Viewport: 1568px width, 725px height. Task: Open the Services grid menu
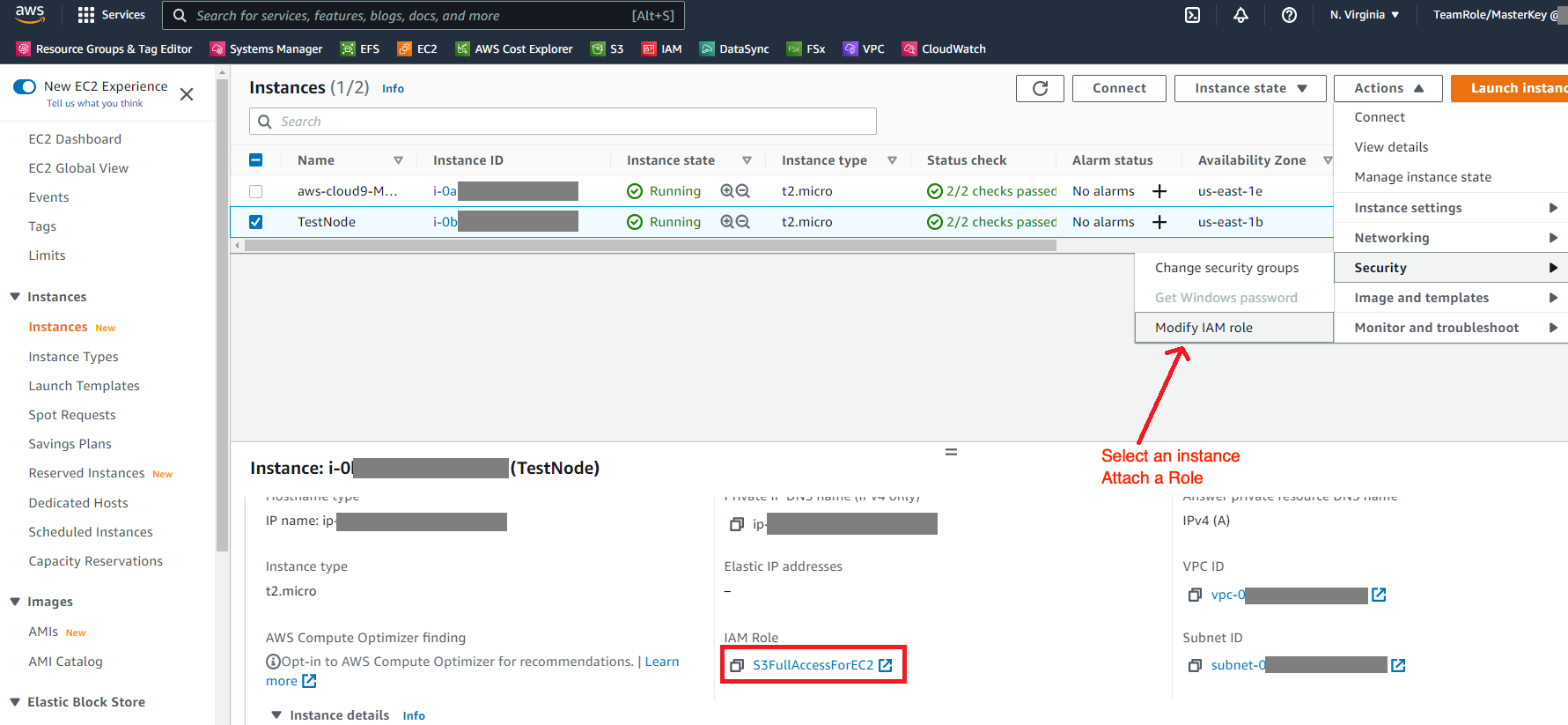(x=111, y=15)
